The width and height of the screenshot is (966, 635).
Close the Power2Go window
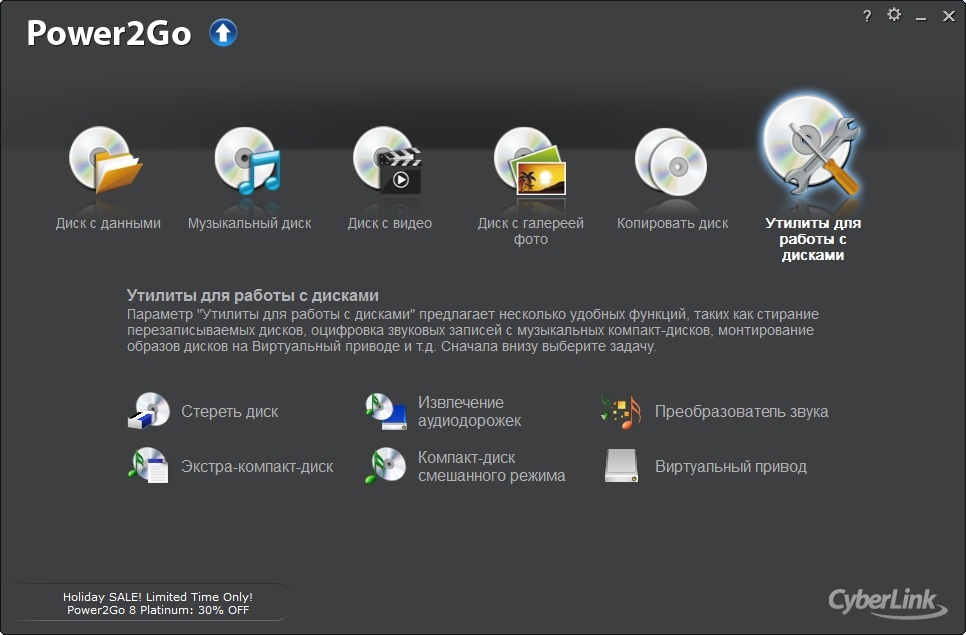coord(949,16)
